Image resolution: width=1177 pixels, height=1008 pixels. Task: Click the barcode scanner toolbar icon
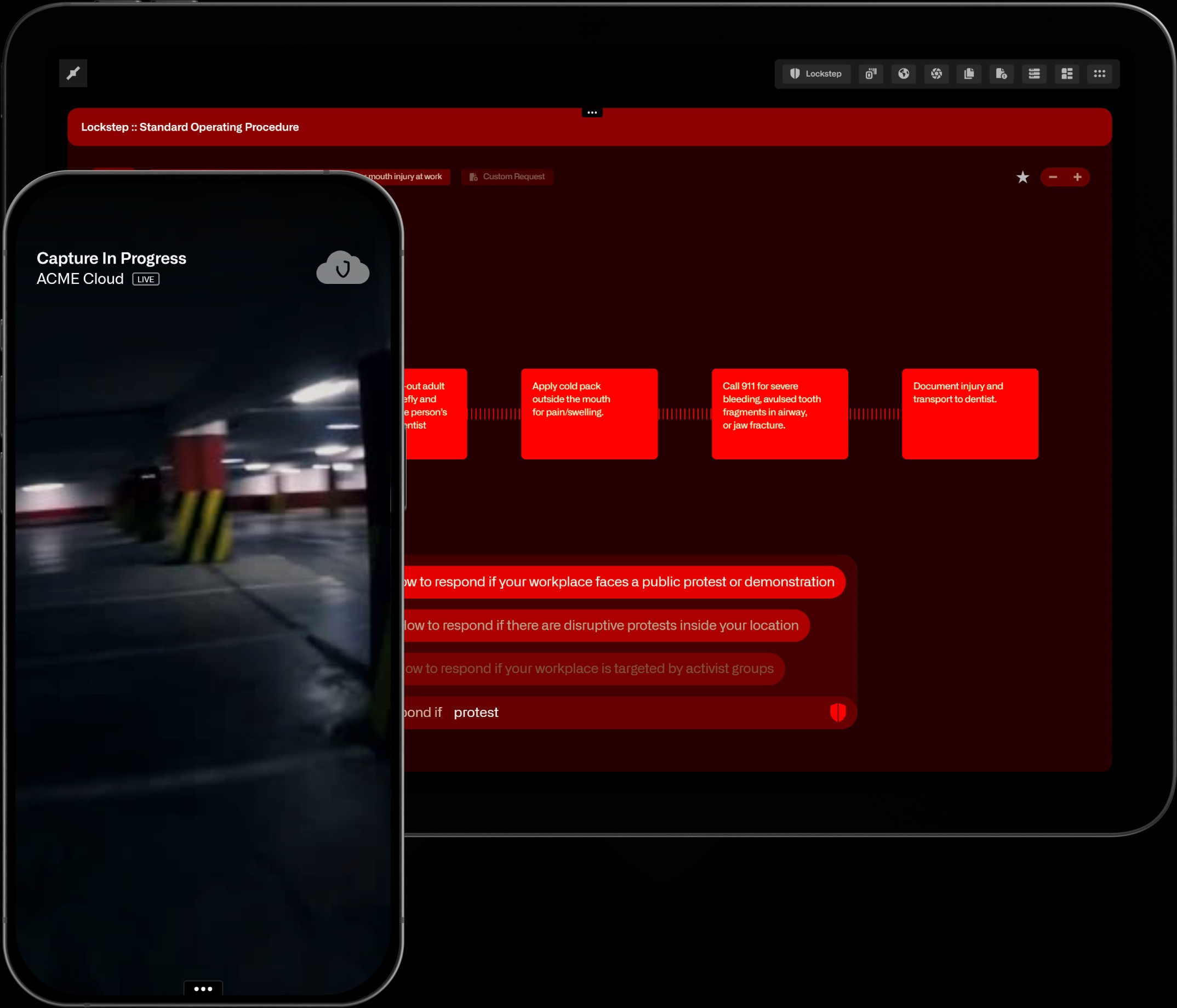pos(871,74)
